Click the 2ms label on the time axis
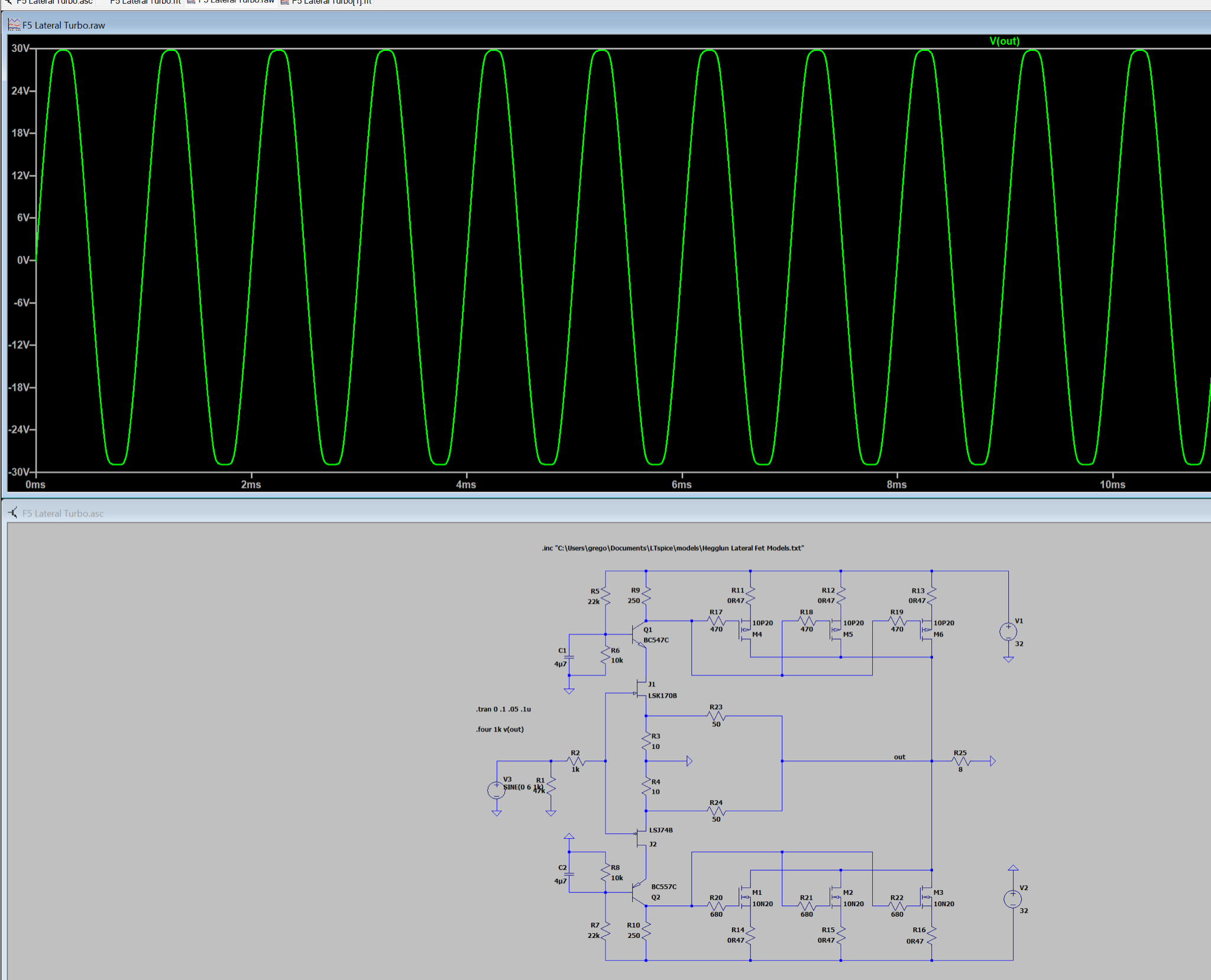 pyautogui.click(x=251, y=484)
